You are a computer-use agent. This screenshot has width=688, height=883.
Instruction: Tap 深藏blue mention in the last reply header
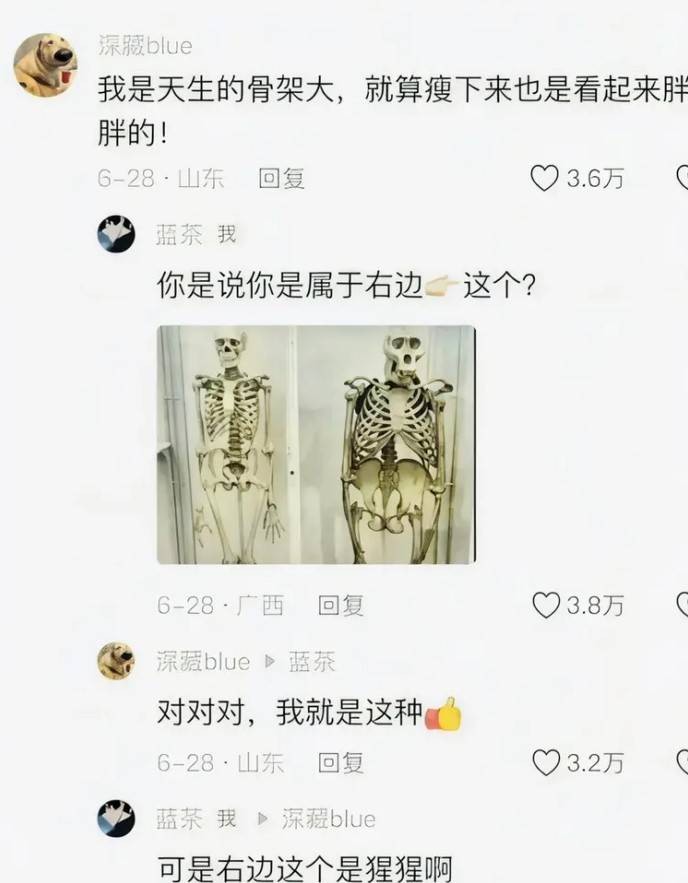[329, 818]
